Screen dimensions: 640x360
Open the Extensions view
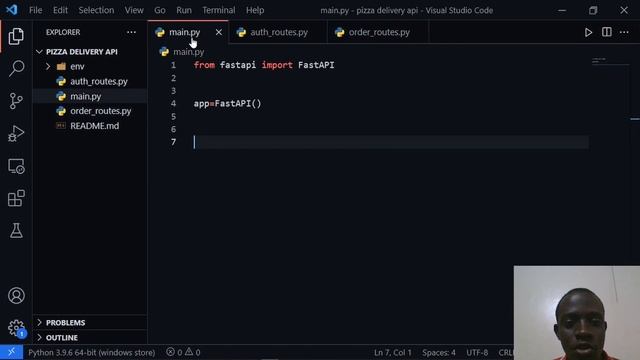[16, 198]
